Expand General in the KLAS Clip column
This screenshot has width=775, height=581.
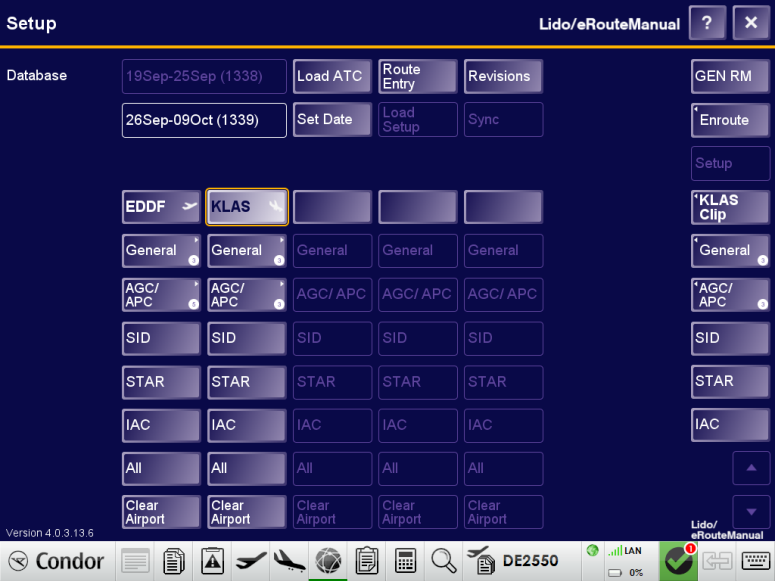(730, 251)
